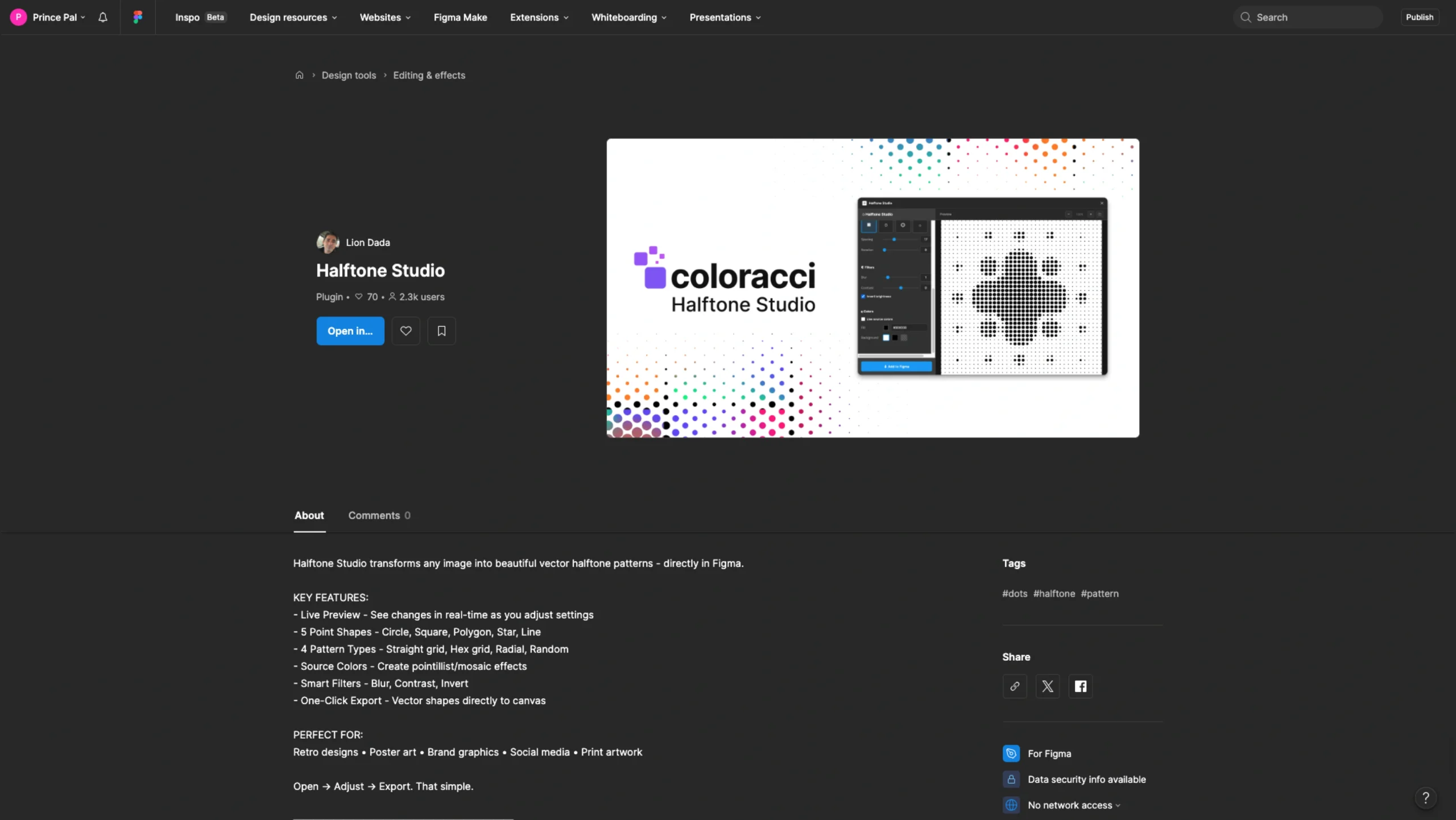1456x820 pixels.
Task: Open the Extensions dropdown menu
Action: 539,17
